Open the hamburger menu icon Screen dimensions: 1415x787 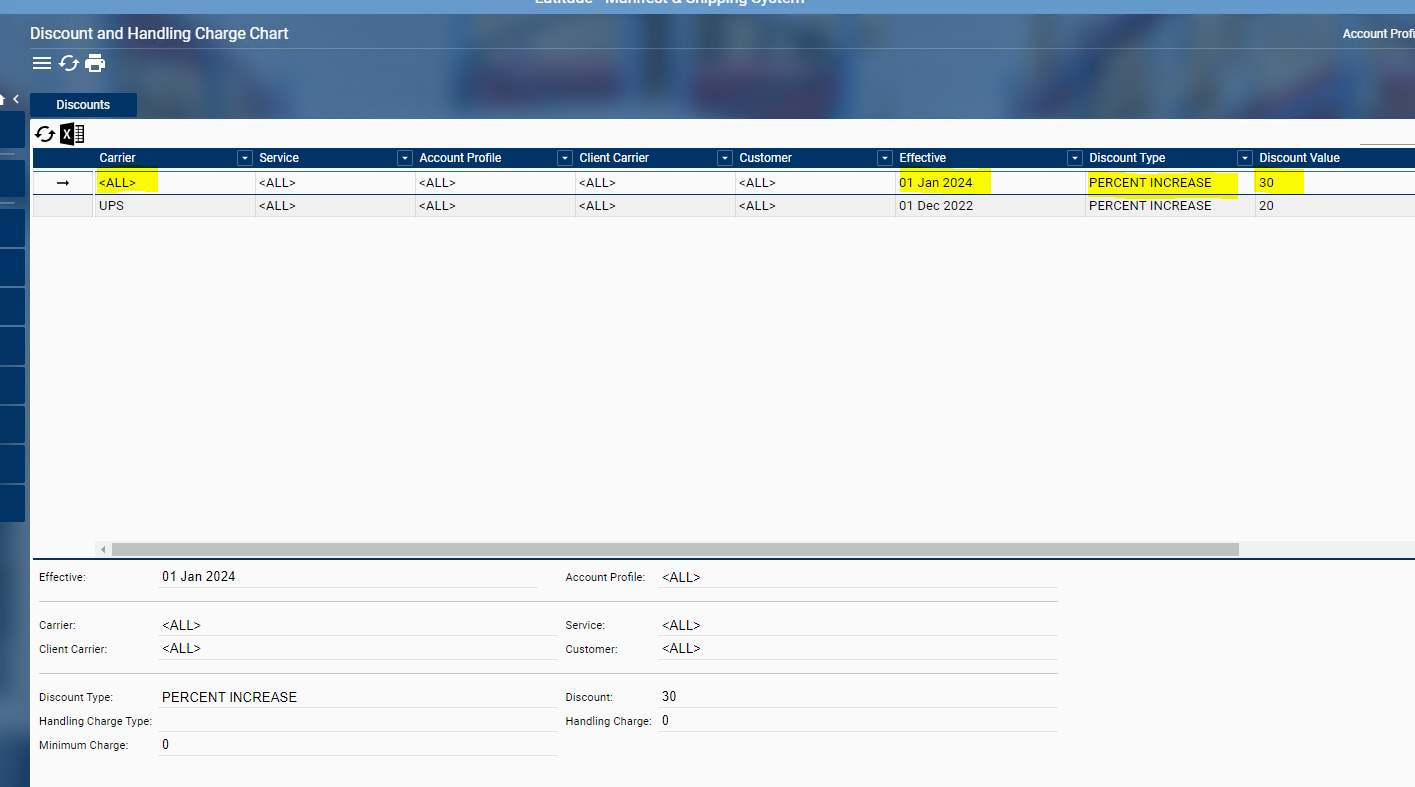pos(42,64)
